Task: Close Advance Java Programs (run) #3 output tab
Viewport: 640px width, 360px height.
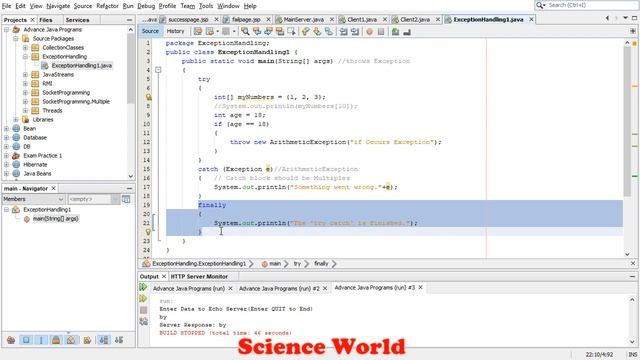Action: pos(420,288)
